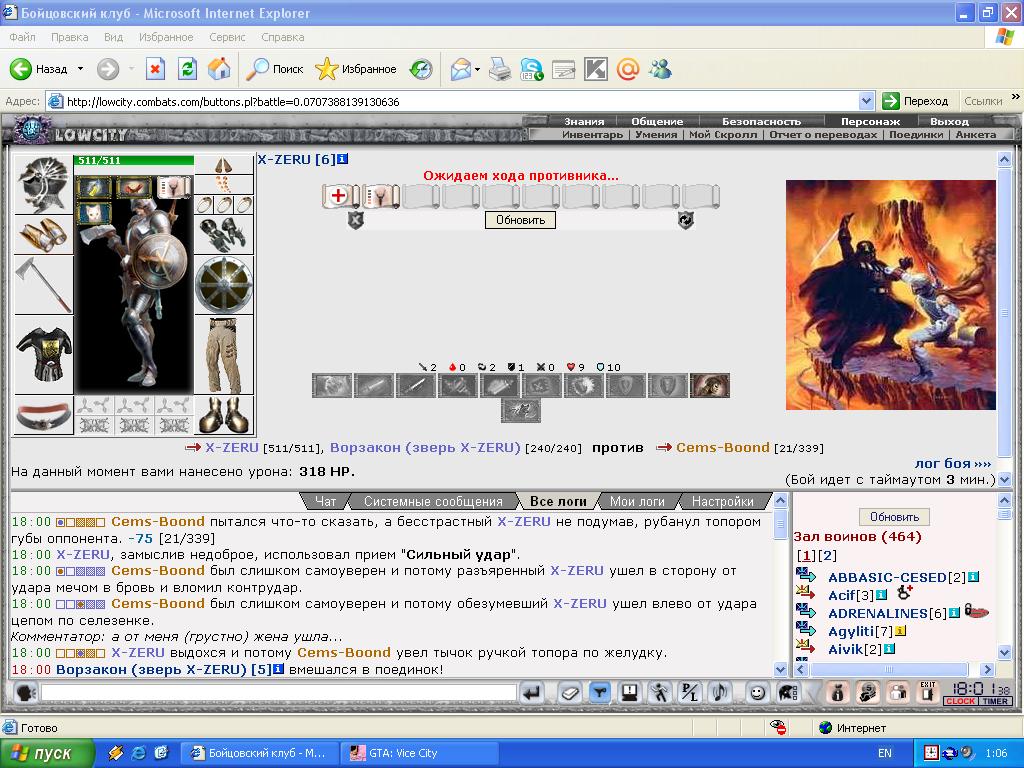This screenshot has height=768, width=1024.
Task: Click the 511/511 green health bar
Action: (x=135, y=160)
